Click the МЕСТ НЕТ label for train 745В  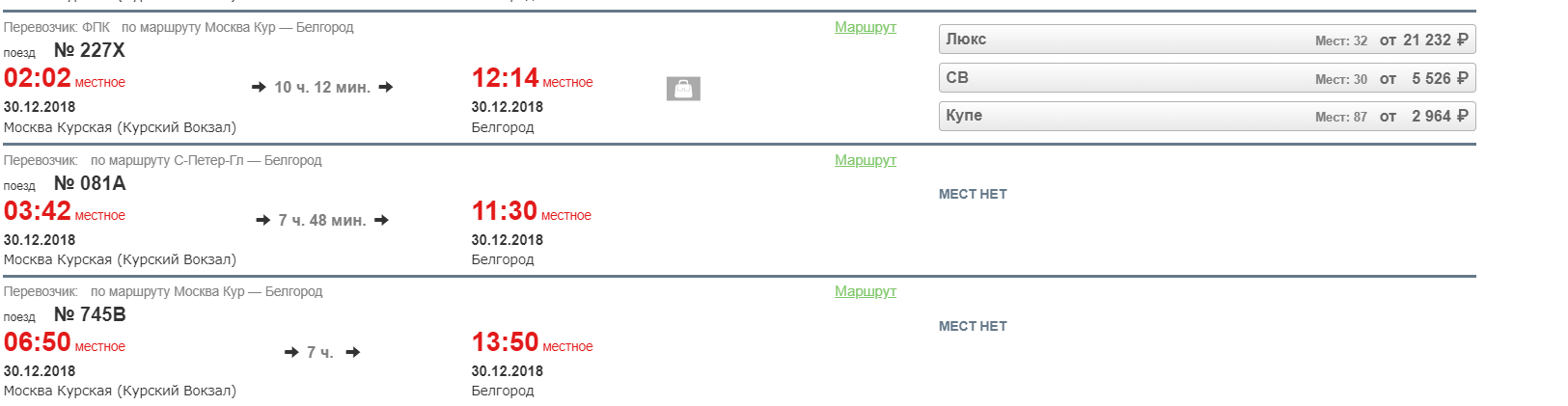click(x=973, y=326)
